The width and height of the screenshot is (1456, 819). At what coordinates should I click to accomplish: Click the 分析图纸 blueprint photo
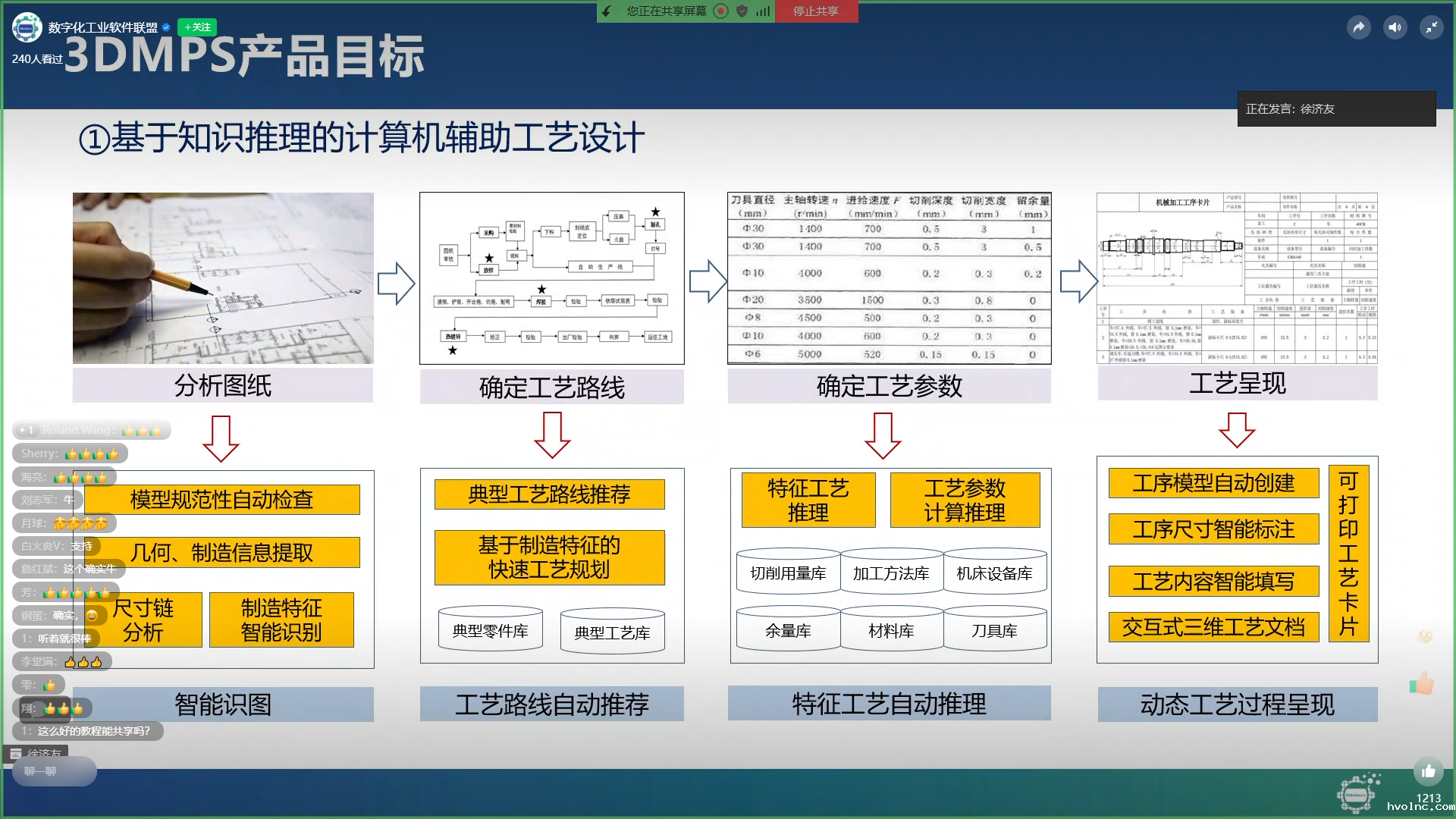coord(223,278)
